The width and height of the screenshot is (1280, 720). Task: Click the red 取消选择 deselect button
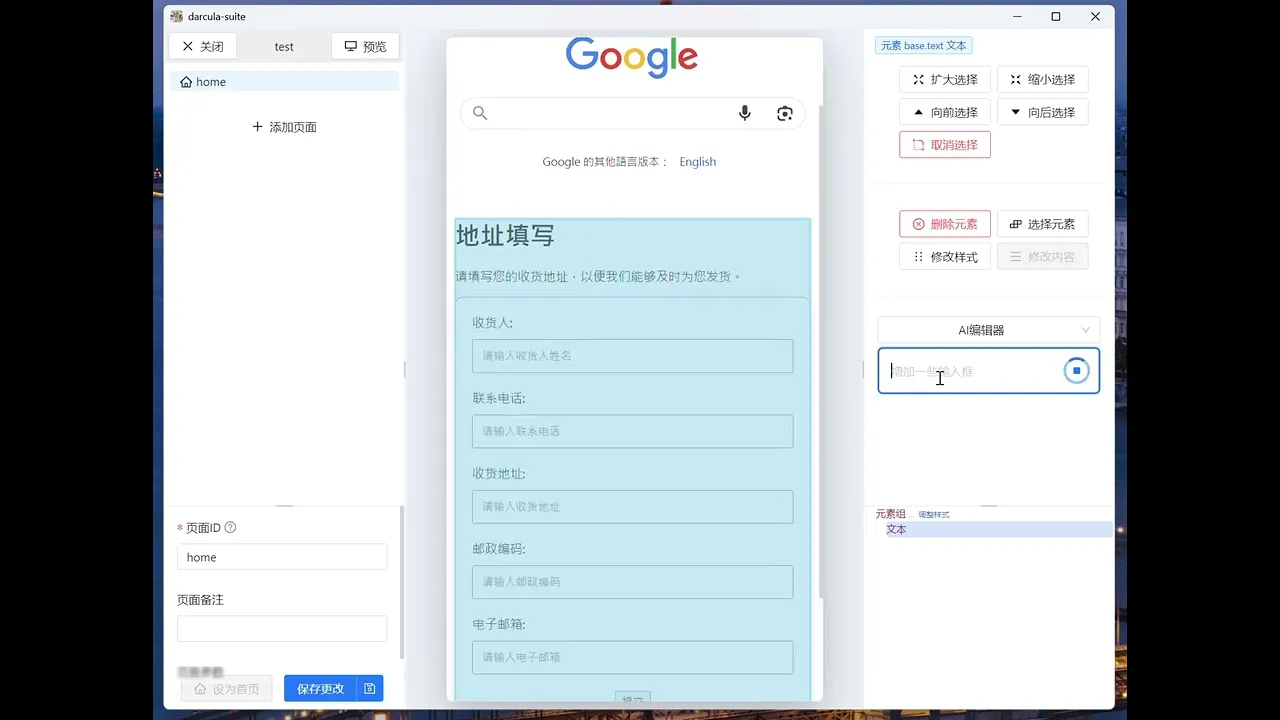[x=945, y=145]
